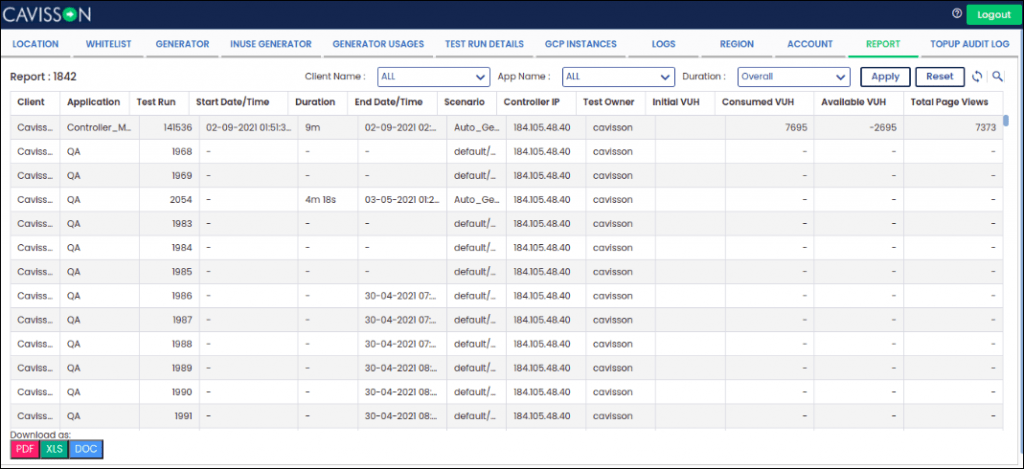The image size is (1024, 469).
Task: Click the 4m 18s duration cell
Action: (x=328, y=199)
